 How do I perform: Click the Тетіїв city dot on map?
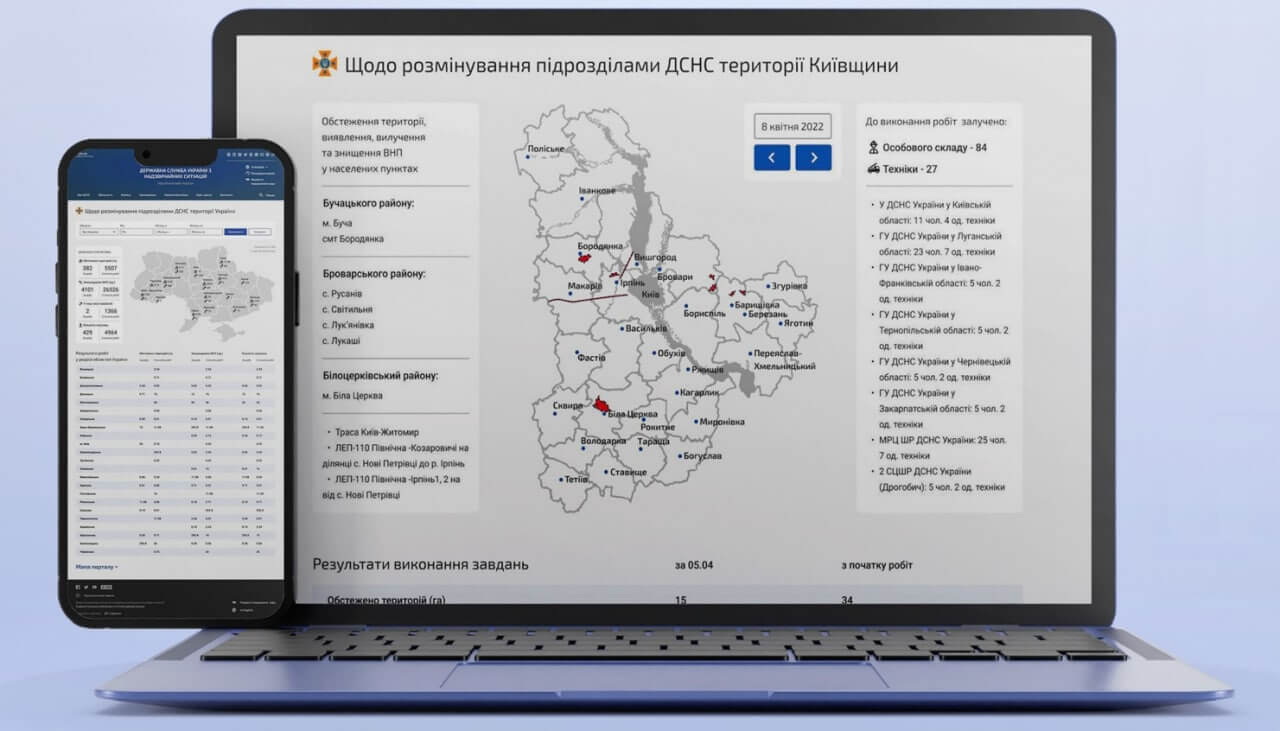pyautogui.click(x=564, y=479)
